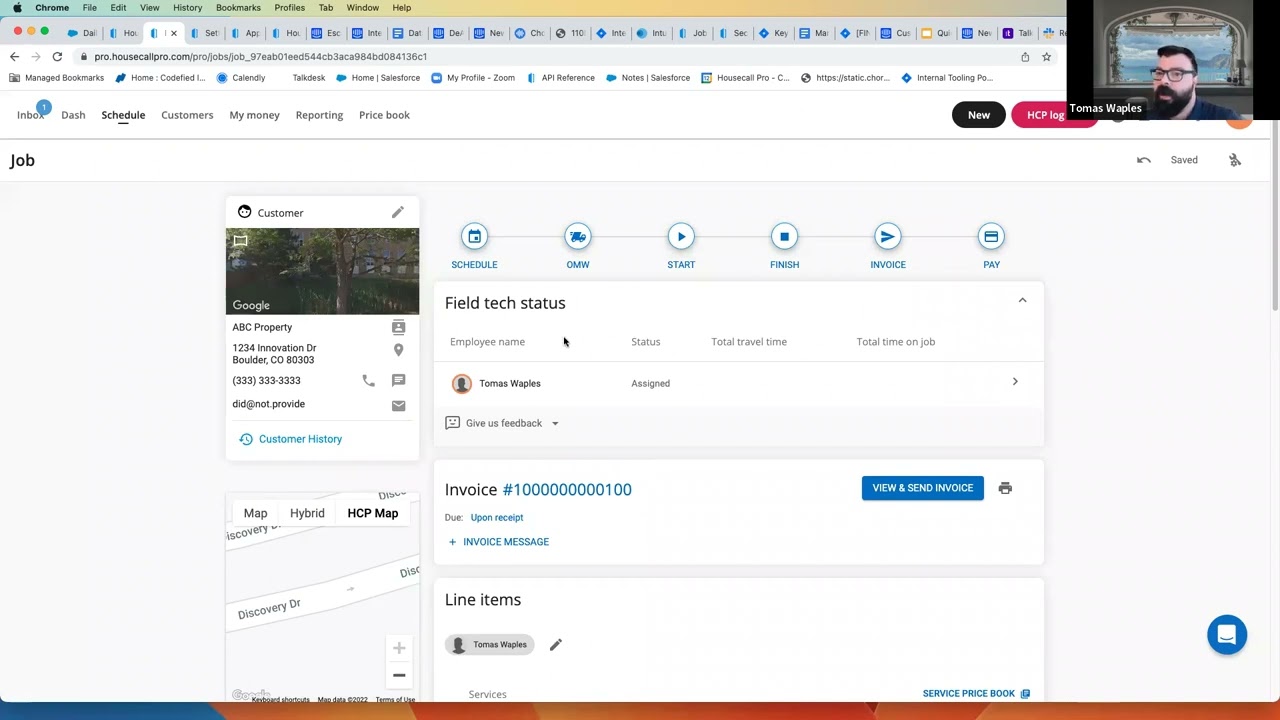1280x720 pixels.
Task: Zoom in on the map
Action: (x=399, y=649)
